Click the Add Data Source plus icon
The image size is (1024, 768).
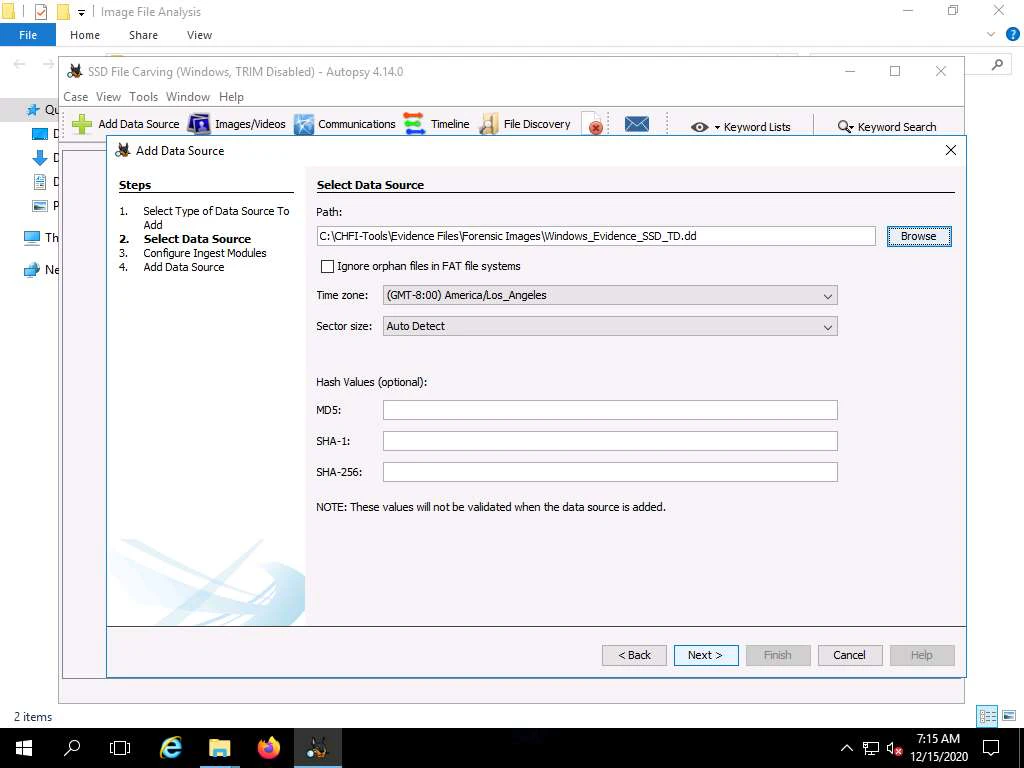82,124
